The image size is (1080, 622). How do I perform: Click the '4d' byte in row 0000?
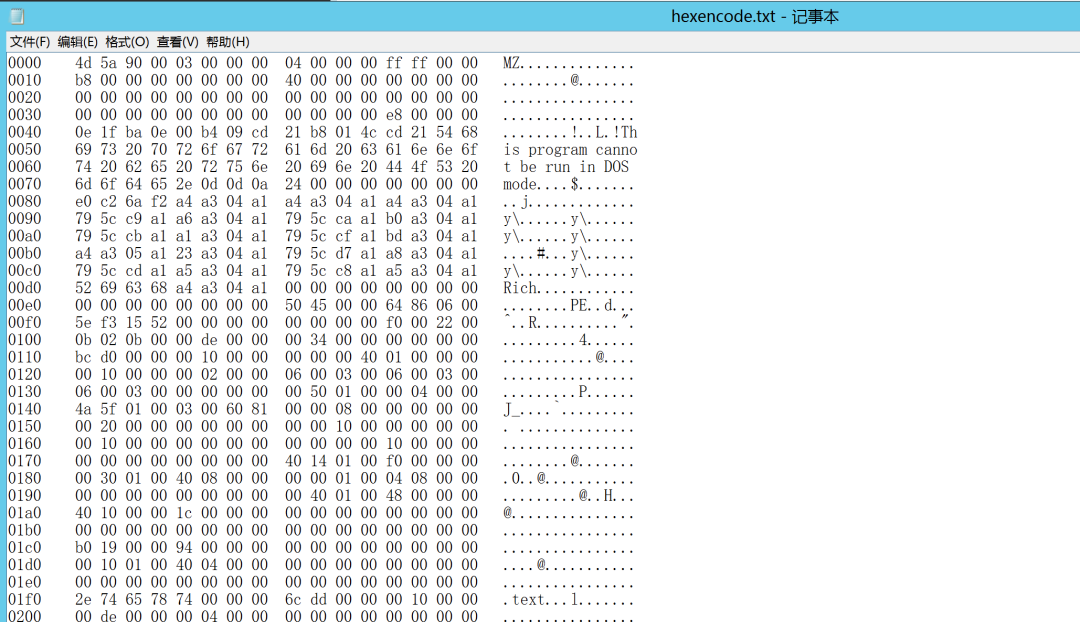click(x=83, y=63)
